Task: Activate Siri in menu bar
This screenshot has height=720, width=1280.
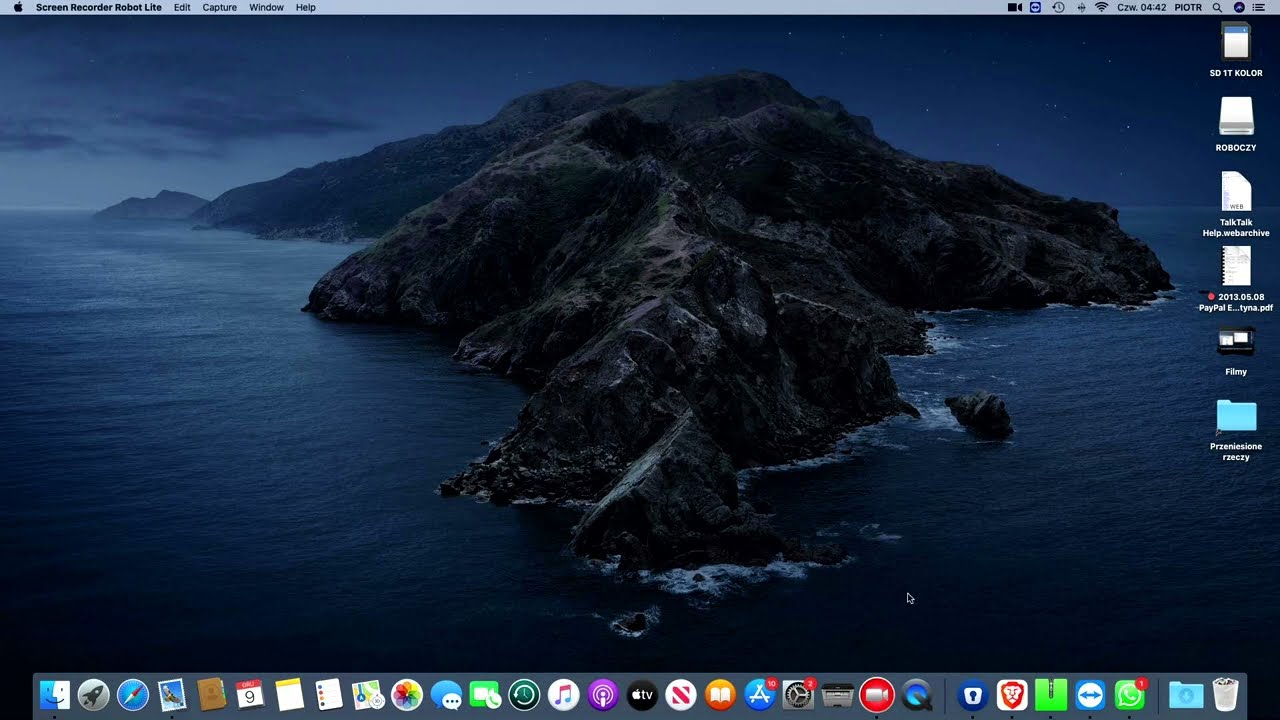Action: [x=1240, y=7]
